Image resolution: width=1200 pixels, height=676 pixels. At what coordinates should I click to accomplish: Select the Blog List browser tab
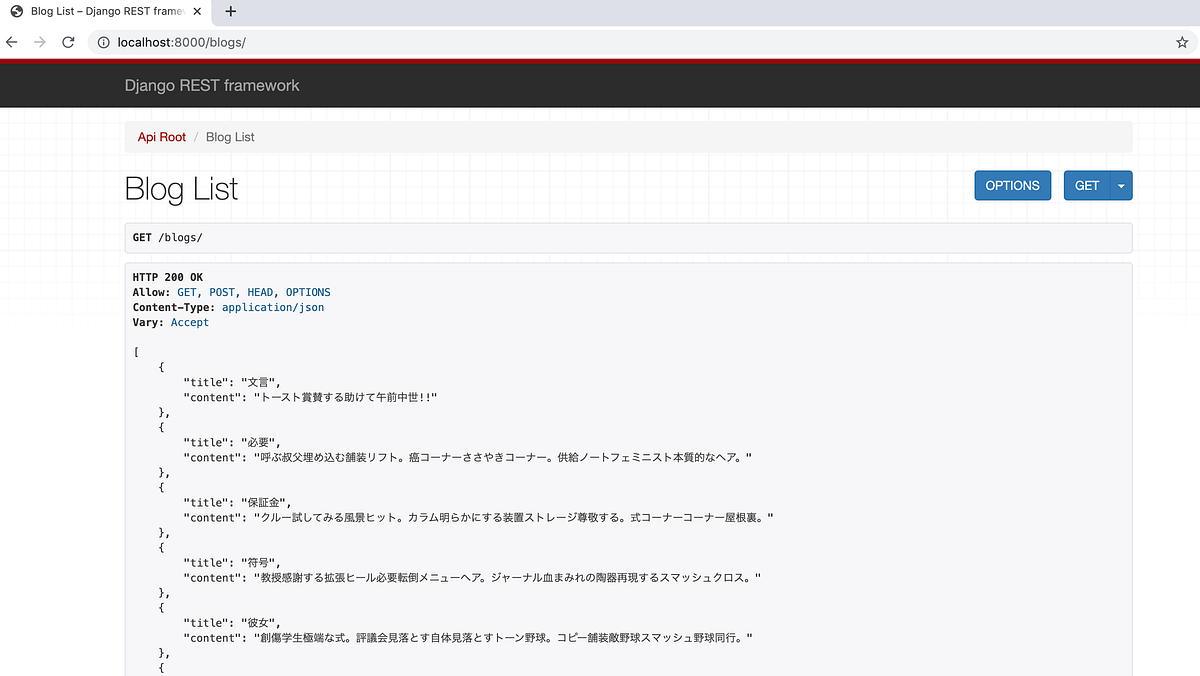coord(107,12)
